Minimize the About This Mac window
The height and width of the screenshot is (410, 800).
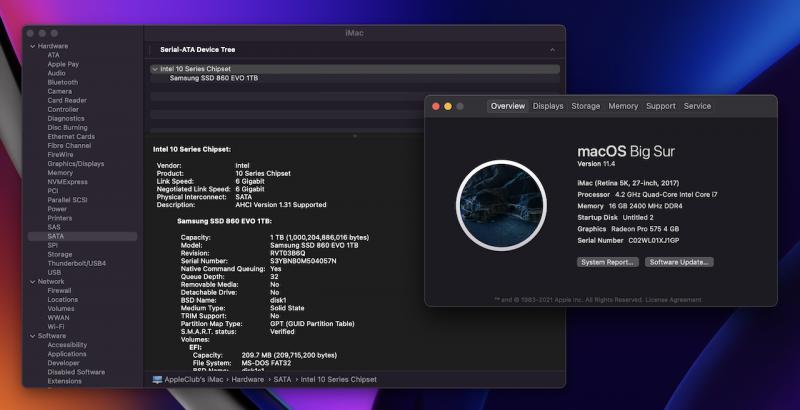pyautogui.click(x=448, y=106)
